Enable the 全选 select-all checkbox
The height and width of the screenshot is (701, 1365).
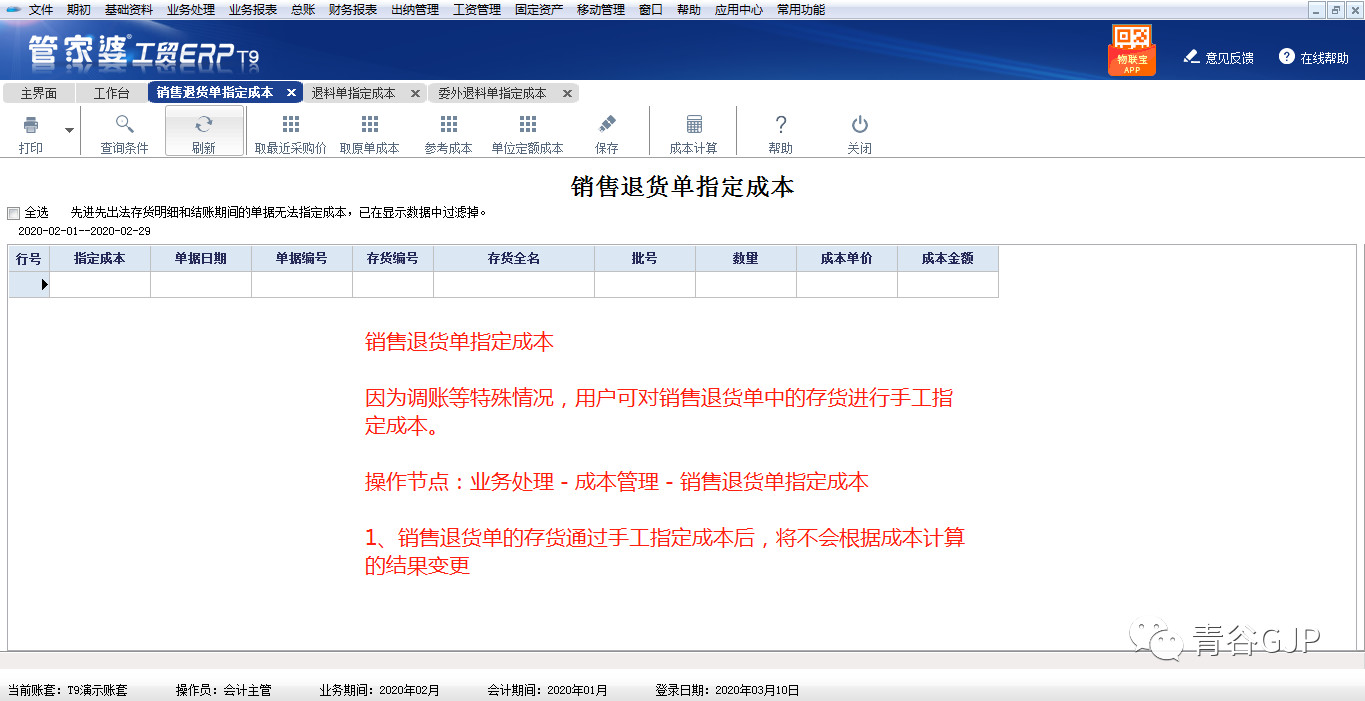click(13, 212)
